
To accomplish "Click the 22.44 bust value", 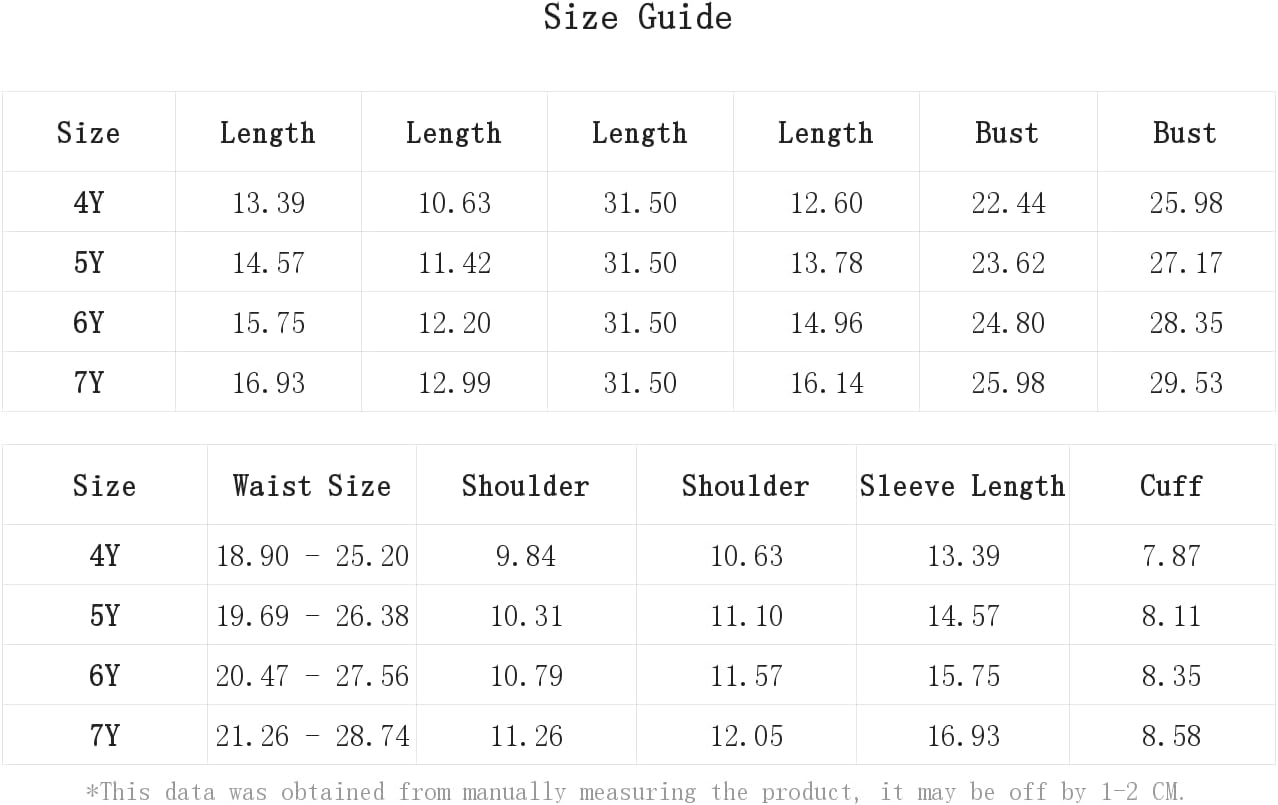I will pyautogui.click(x=1008, y=203).
